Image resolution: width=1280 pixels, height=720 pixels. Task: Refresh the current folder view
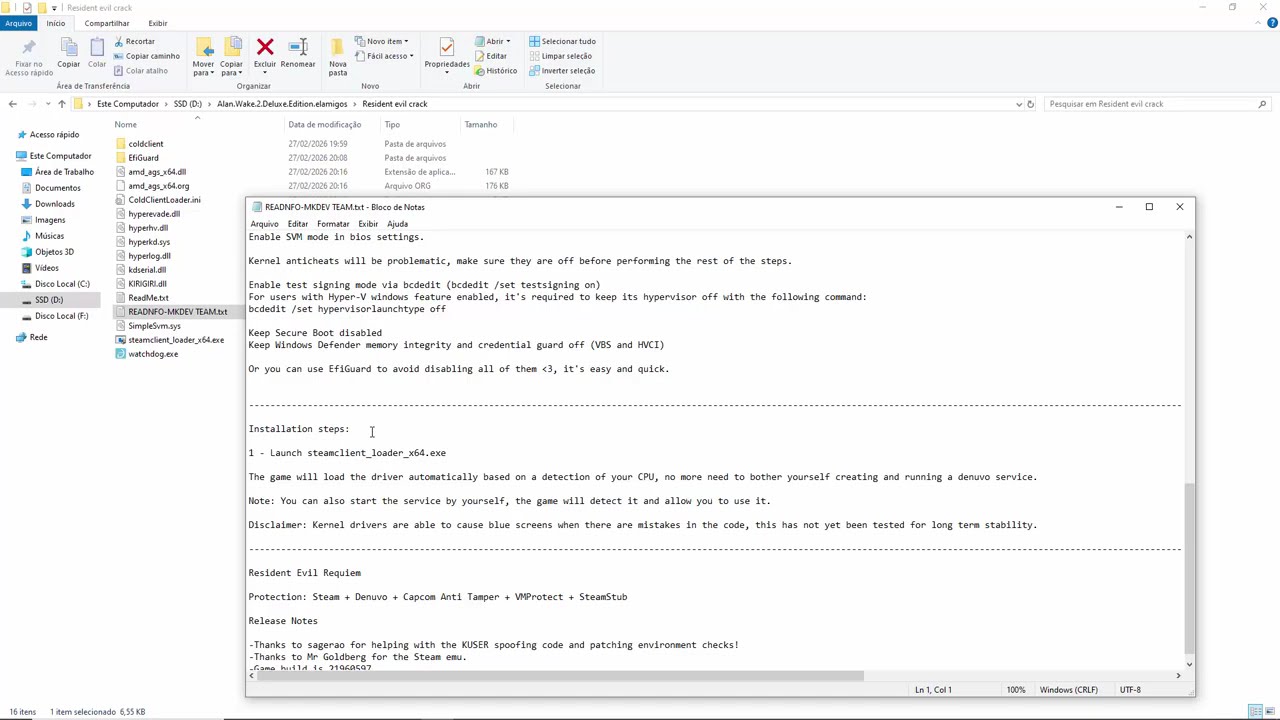[1030, 104]
